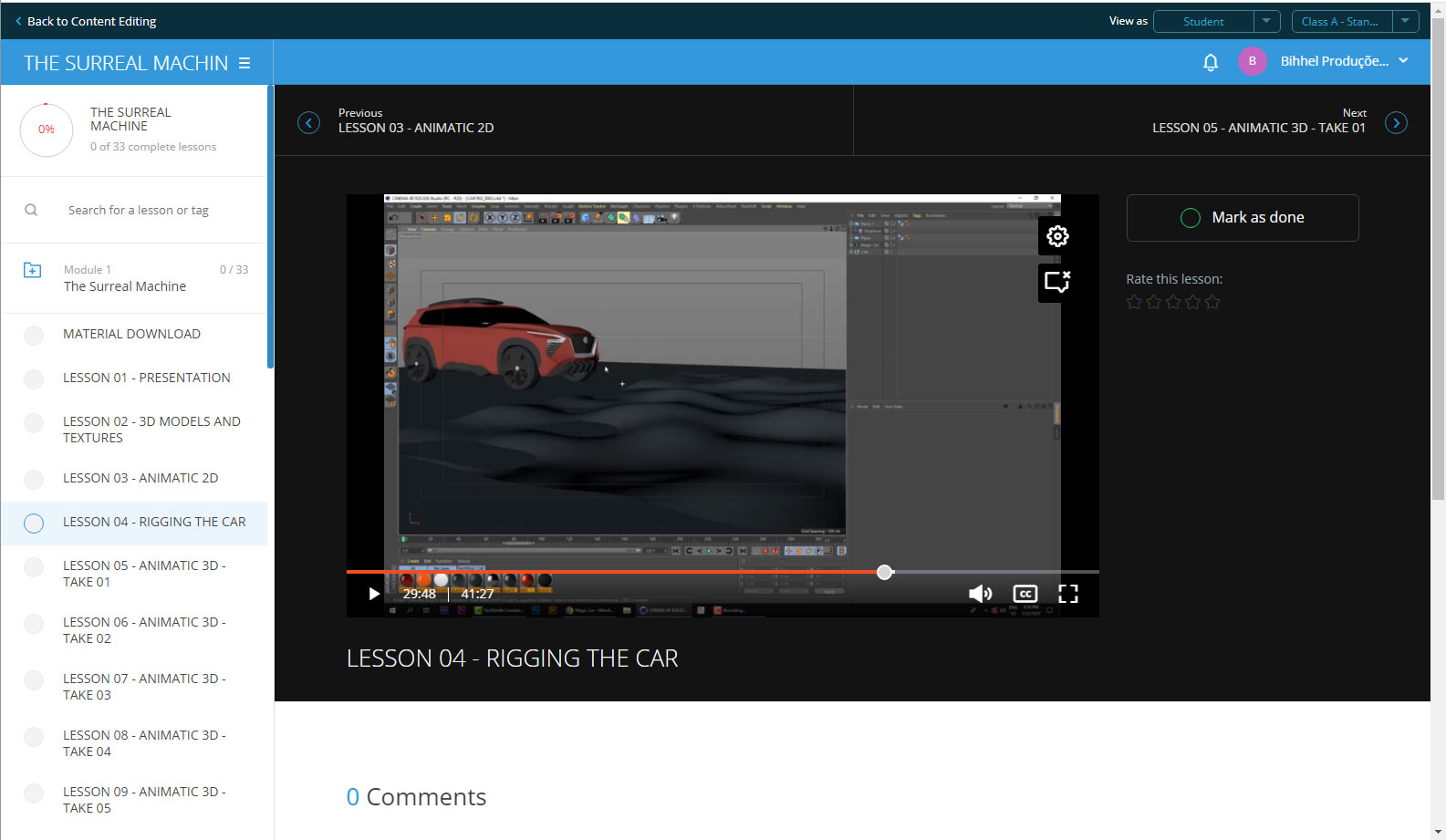Expand the Bihhel Produções user menu
1446x840 pixels.
tap(1403, 61)
